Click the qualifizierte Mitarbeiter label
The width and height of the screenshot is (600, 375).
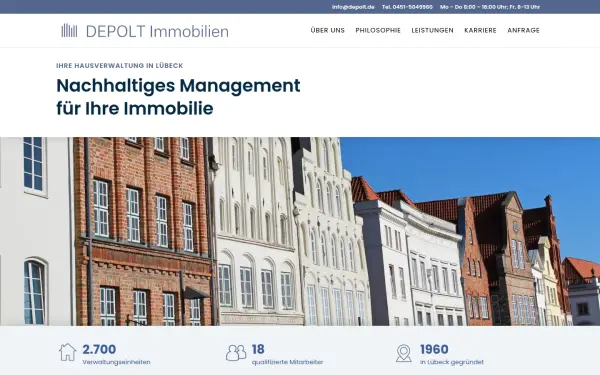[x=287, y=362]
